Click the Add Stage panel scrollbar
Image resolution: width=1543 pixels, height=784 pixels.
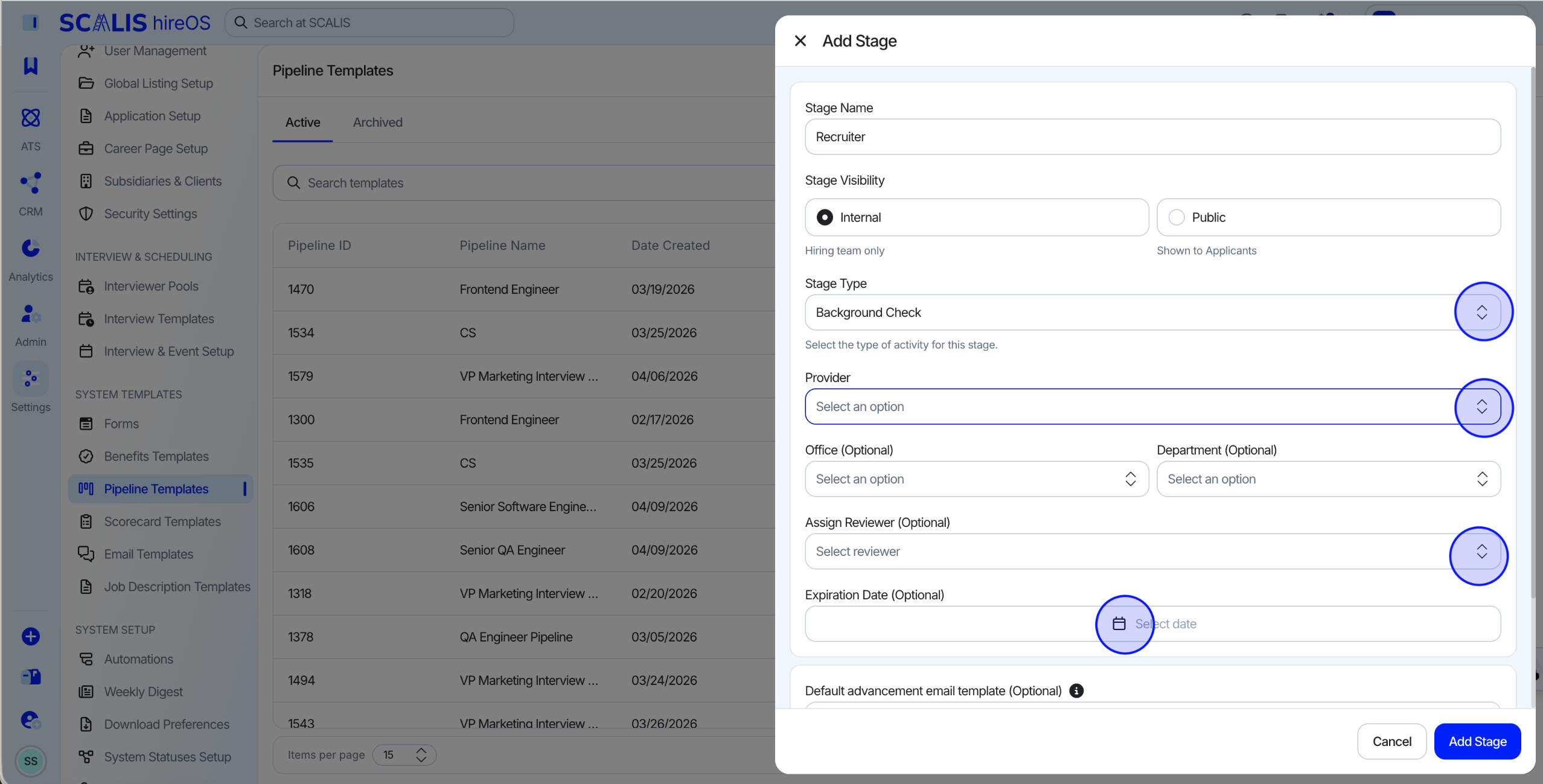coord(1532,332)
